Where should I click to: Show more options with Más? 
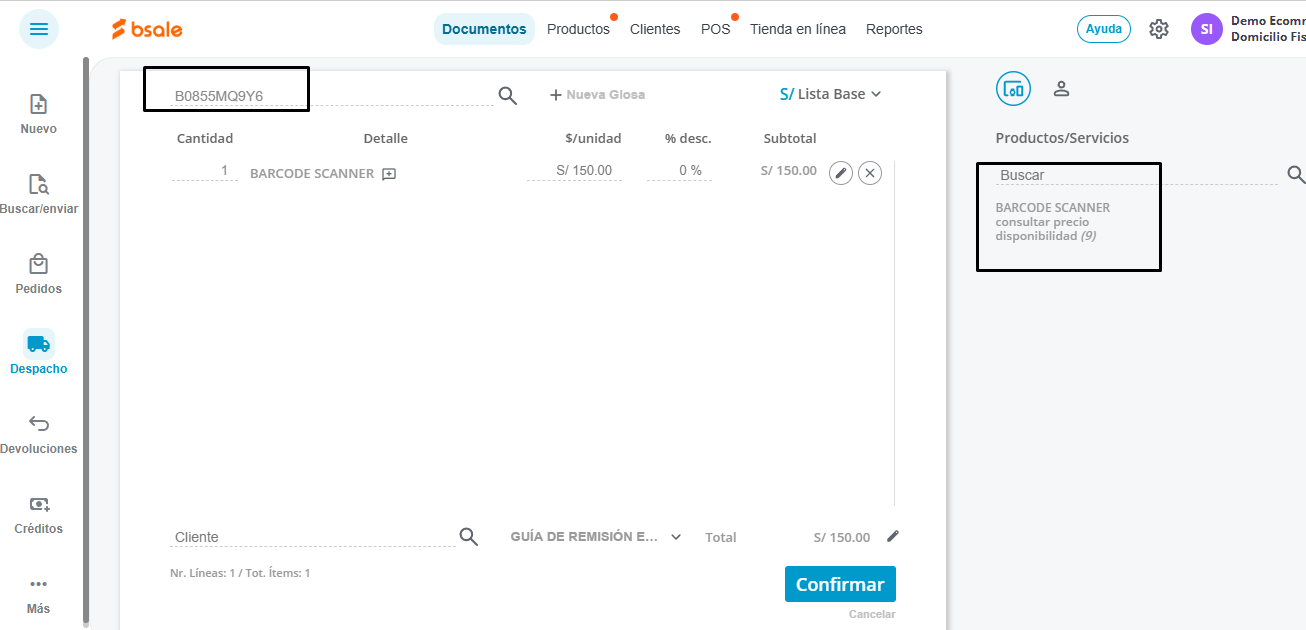click(x=39, y=595)
